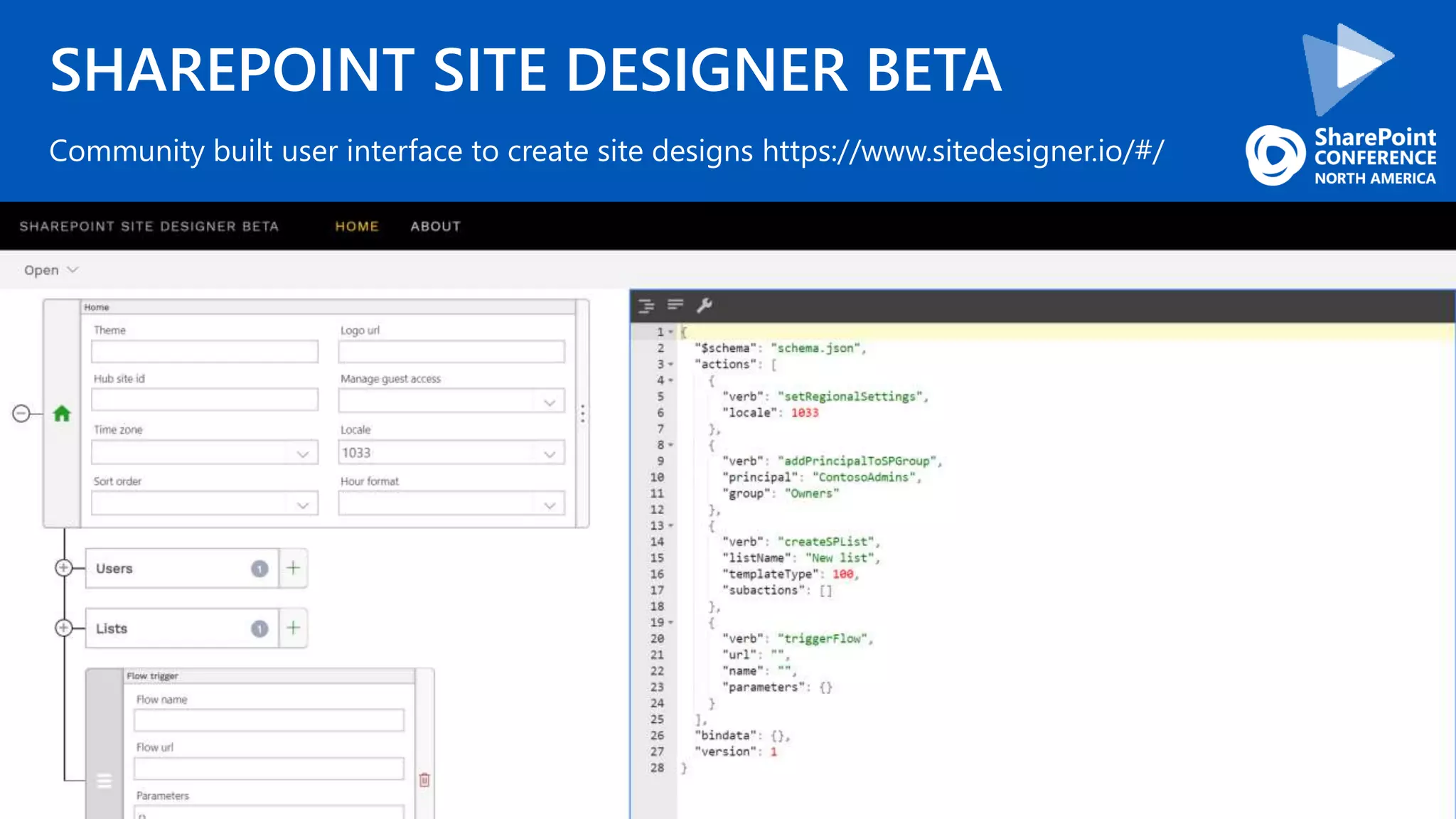Image resolution: width=1456 pixels, height=819 pixels.
Task: Delete the Flow trigger with the trash icon
Action: point(424,780)
